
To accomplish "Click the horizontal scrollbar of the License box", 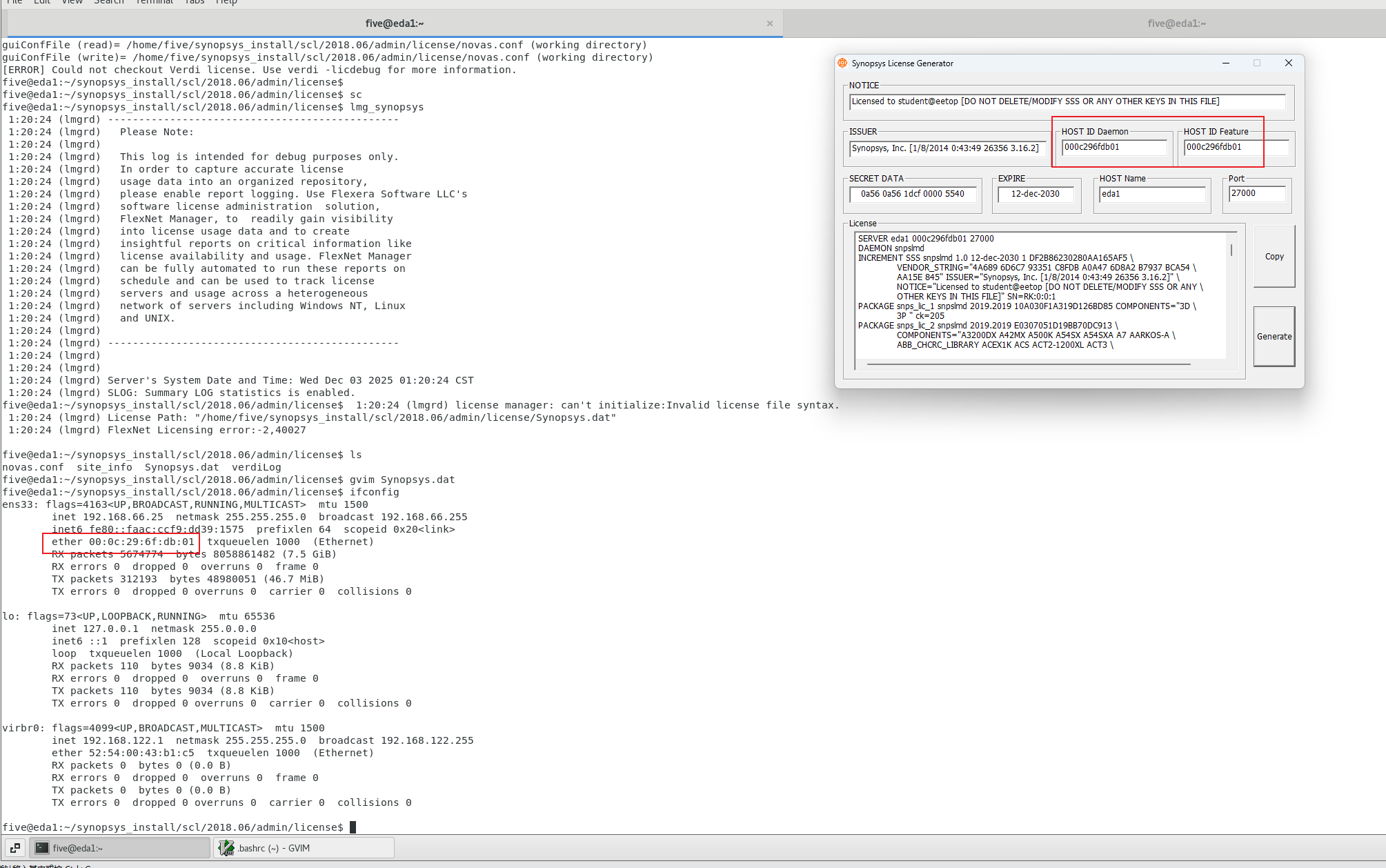I will [1029, 364].
